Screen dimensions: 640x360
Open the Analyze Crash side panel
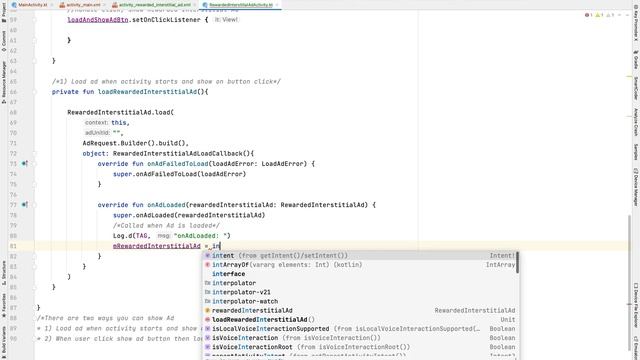coord(636,122)
